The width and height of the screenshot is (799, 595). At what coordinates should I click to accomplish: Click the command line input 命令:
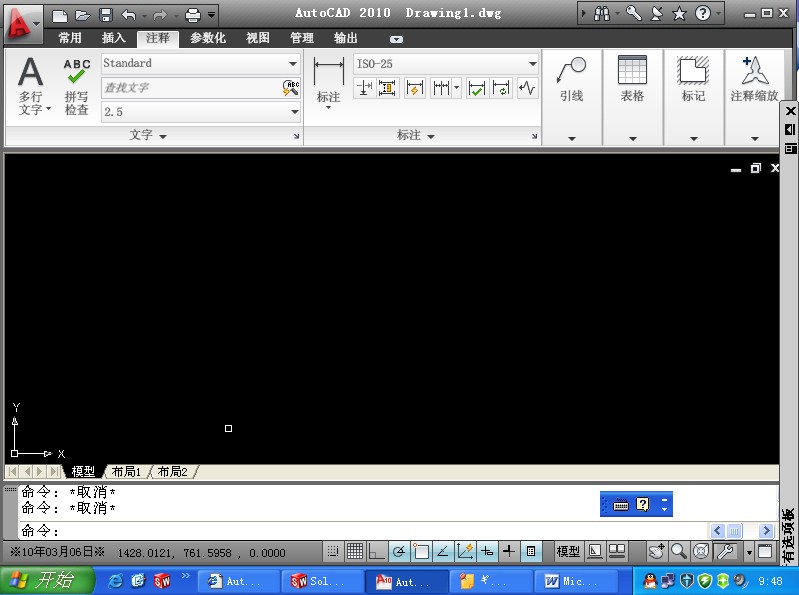[x=363, y=531]
